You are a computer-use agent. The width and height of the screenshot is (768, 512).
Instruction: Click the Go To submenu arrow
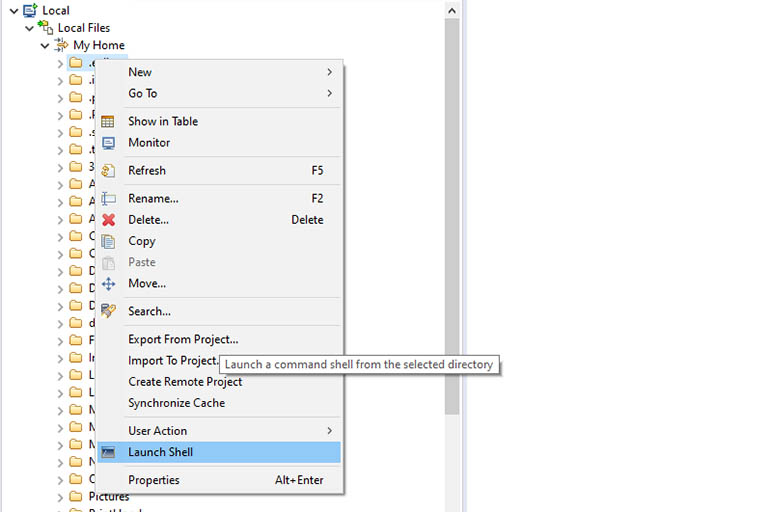point(330,93)
